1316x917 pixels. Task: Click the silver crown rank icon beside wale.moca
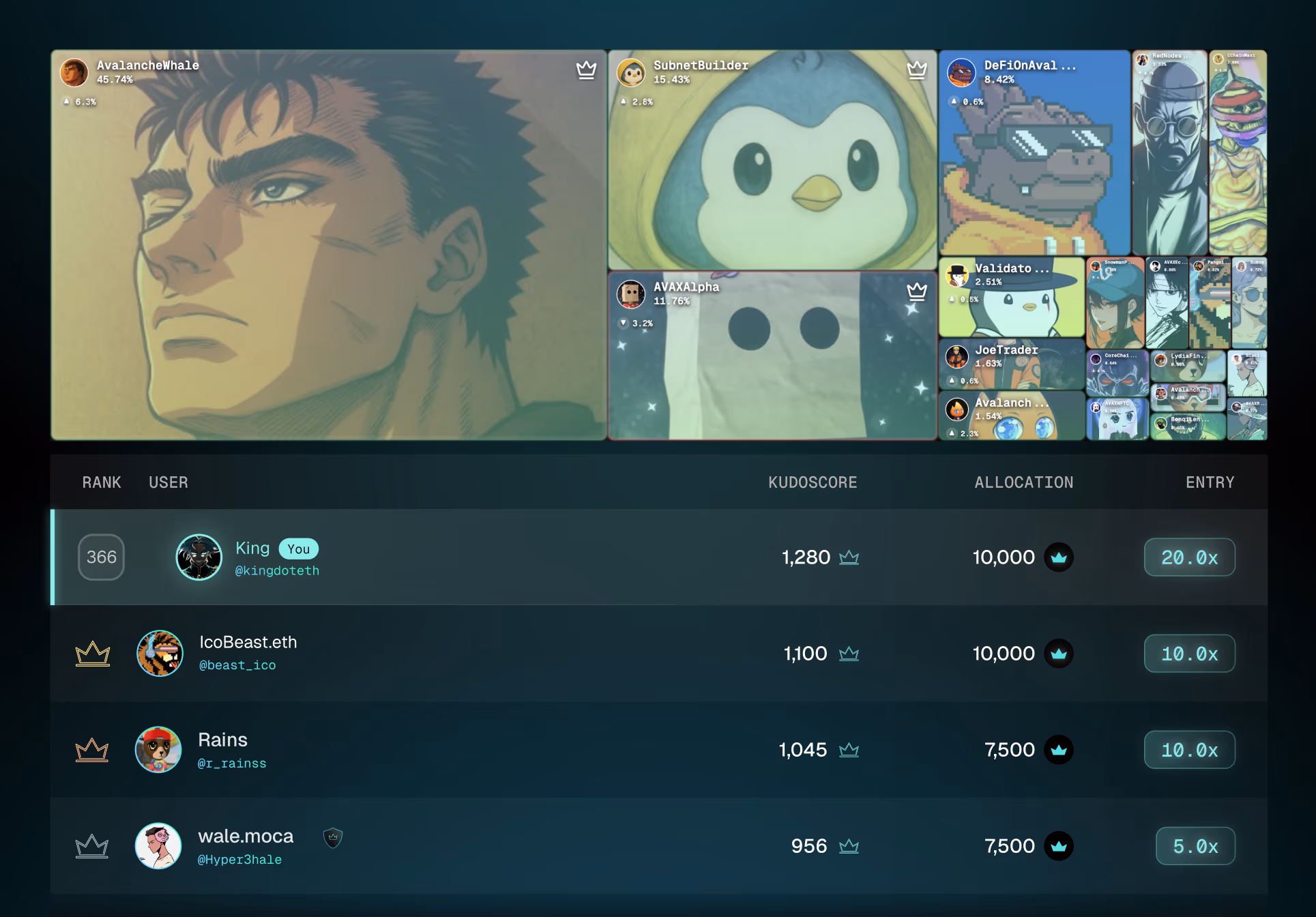pos(92,846)
